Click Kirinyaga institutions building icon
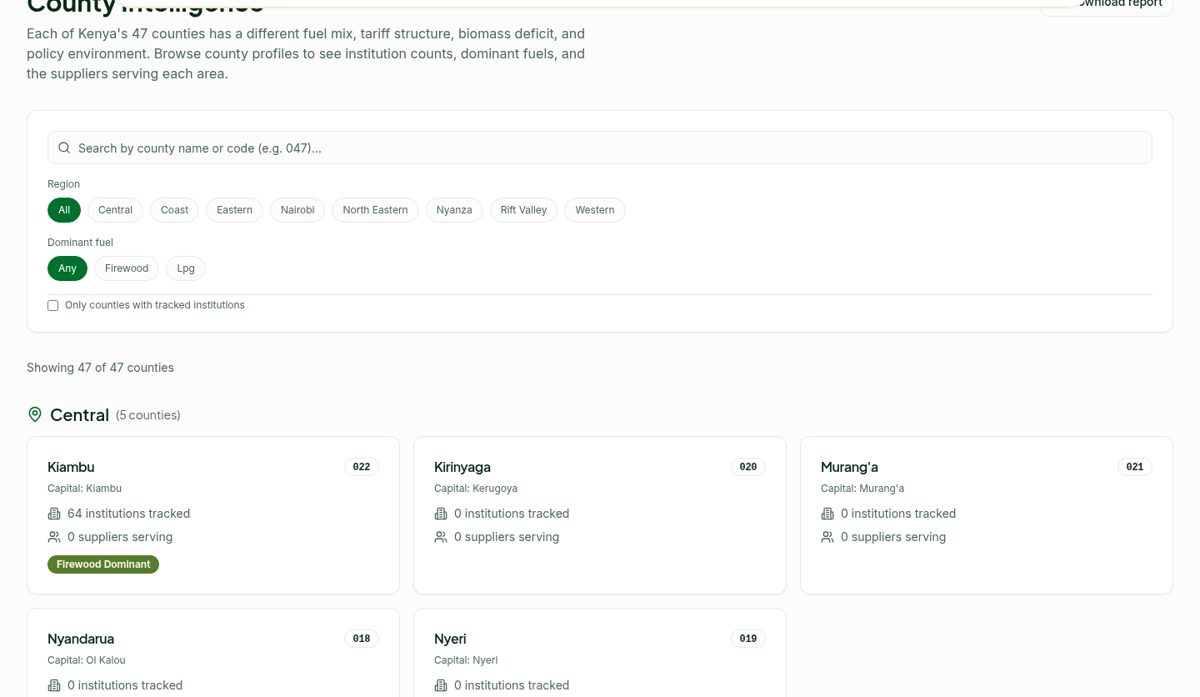The image size is (1200, 697). pyautogui.click(x=441, y=513)
